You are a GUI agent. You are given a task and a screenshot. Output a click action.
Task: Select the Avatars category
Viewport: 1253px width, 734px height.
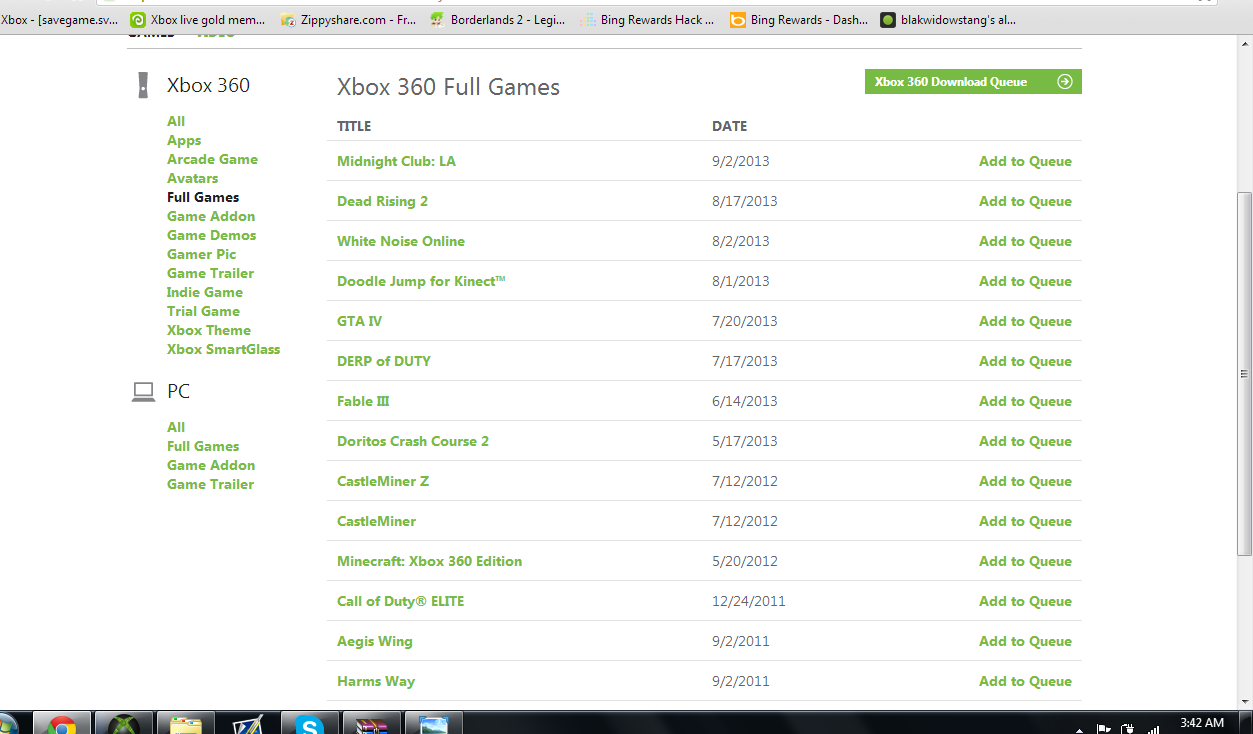(192, 178)
